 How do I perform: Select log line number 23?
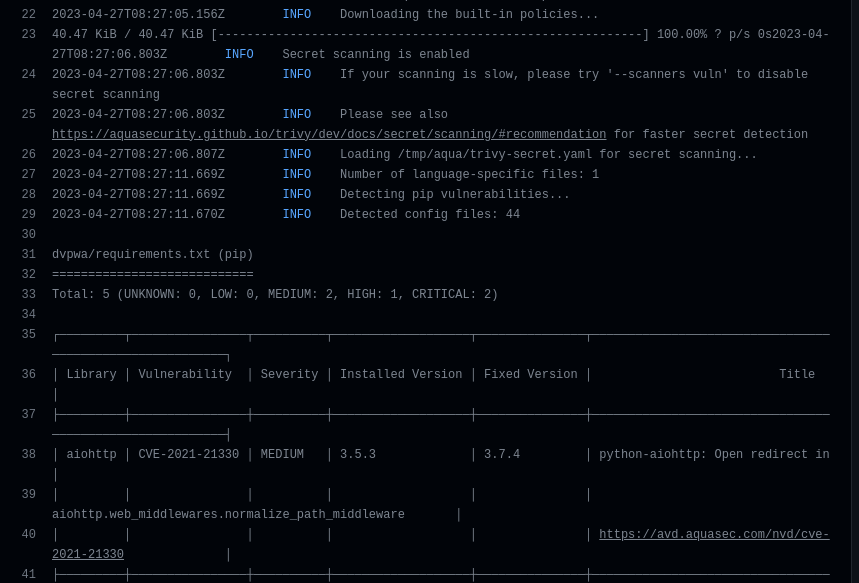(x=28, y=35)
